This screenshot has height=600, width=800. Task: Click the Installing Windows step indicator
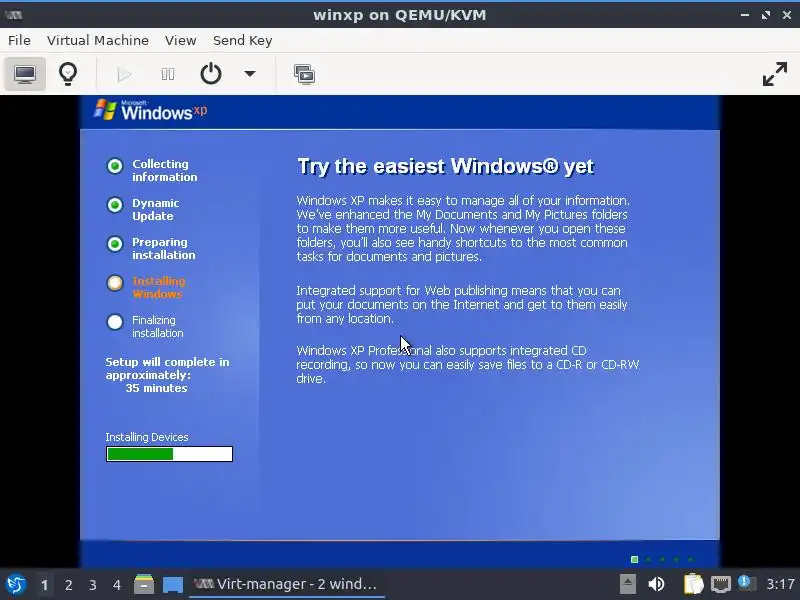[115, 283]
